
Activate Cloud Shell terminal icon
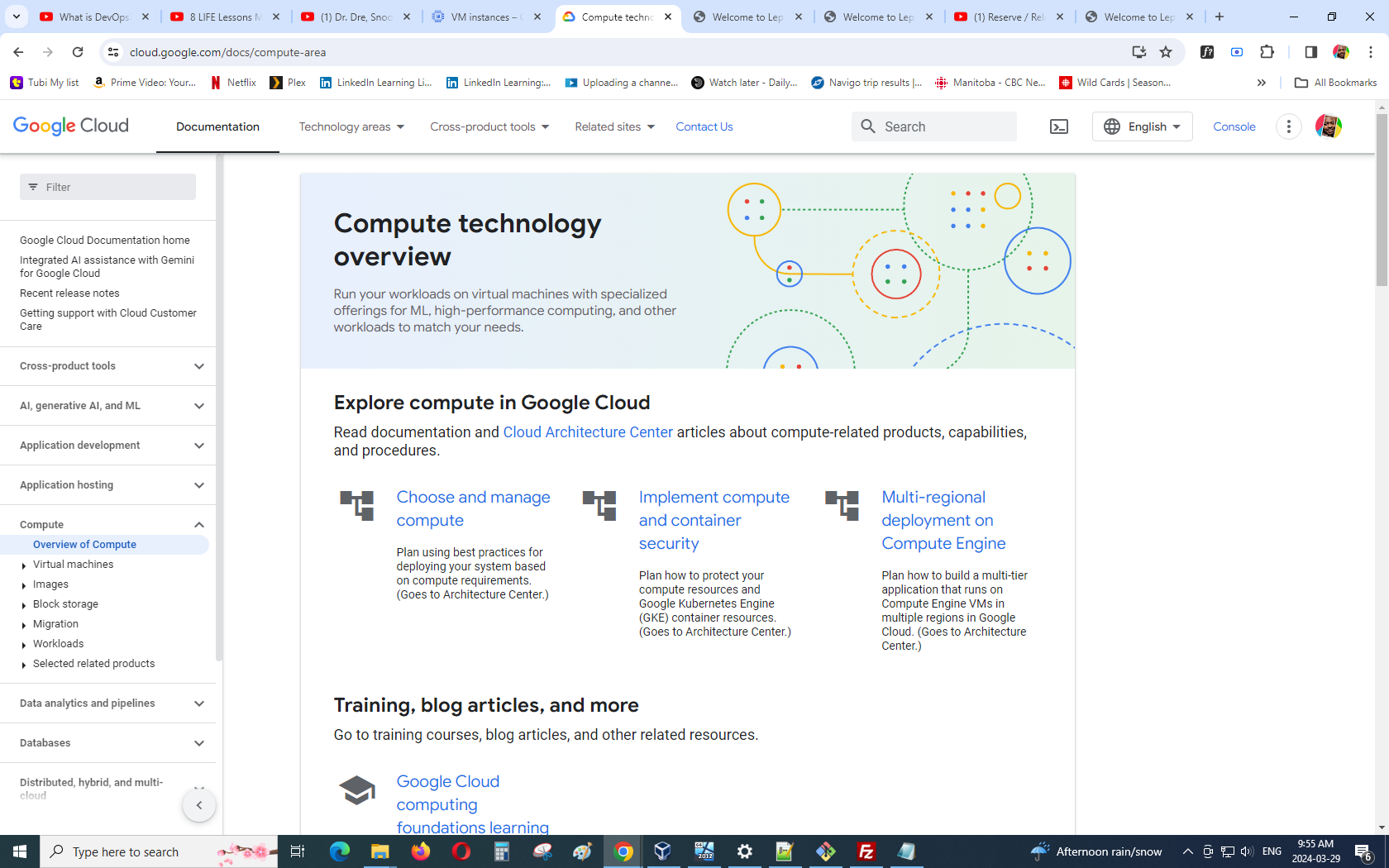point(1058,126)
